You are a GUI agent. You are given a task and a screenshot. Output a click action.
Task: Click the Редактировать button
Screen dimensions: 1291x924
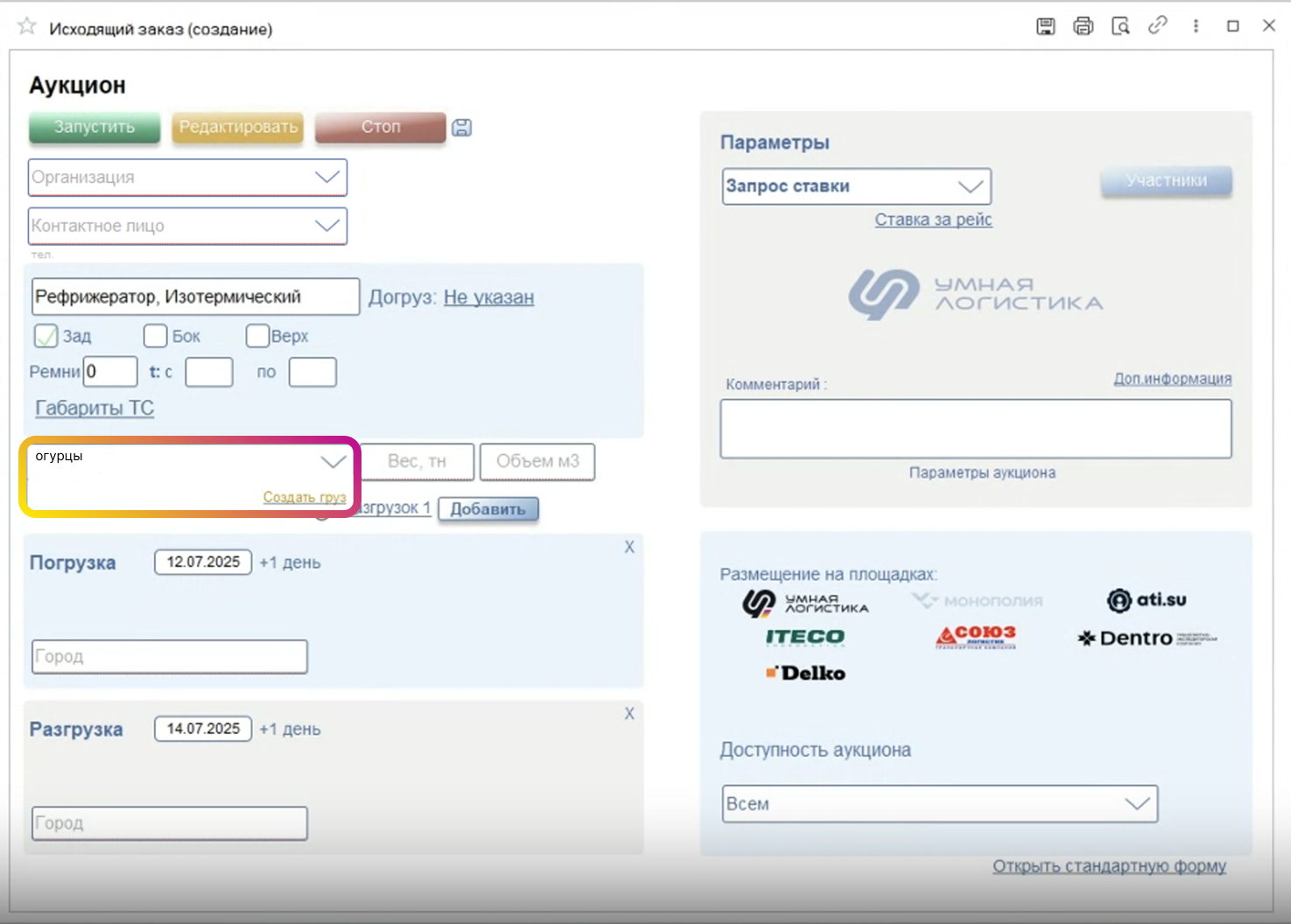tap(238, 127)
